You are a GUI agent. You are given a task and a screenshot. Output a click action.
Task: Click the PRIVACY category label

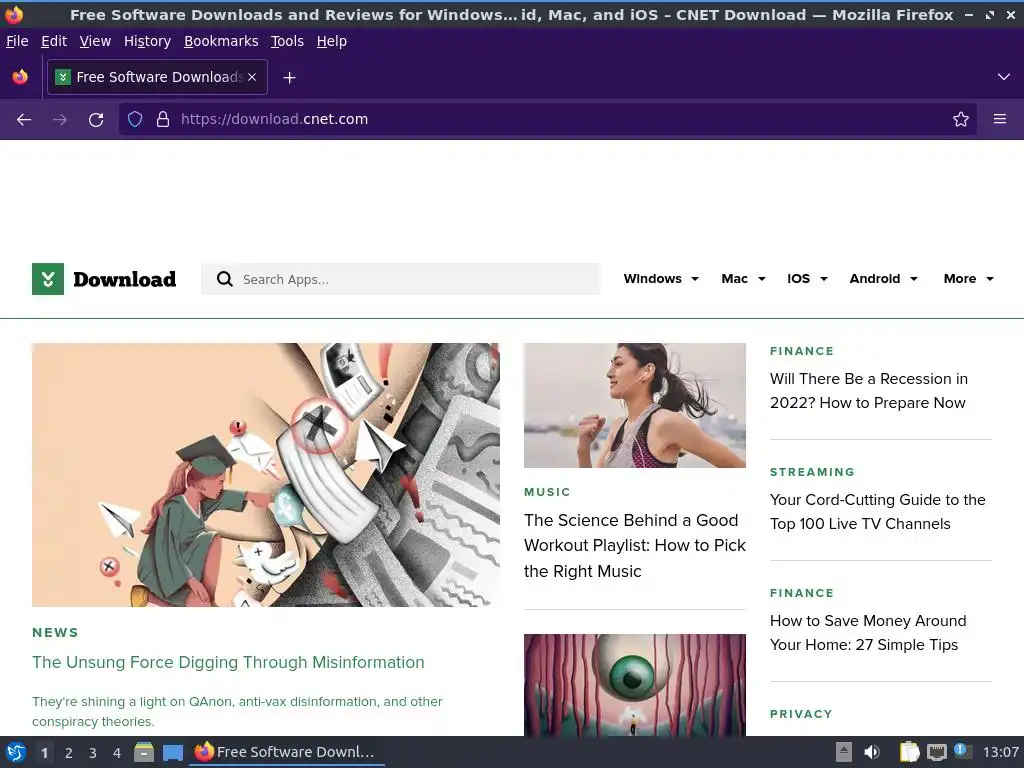click(x=801, y=714)
